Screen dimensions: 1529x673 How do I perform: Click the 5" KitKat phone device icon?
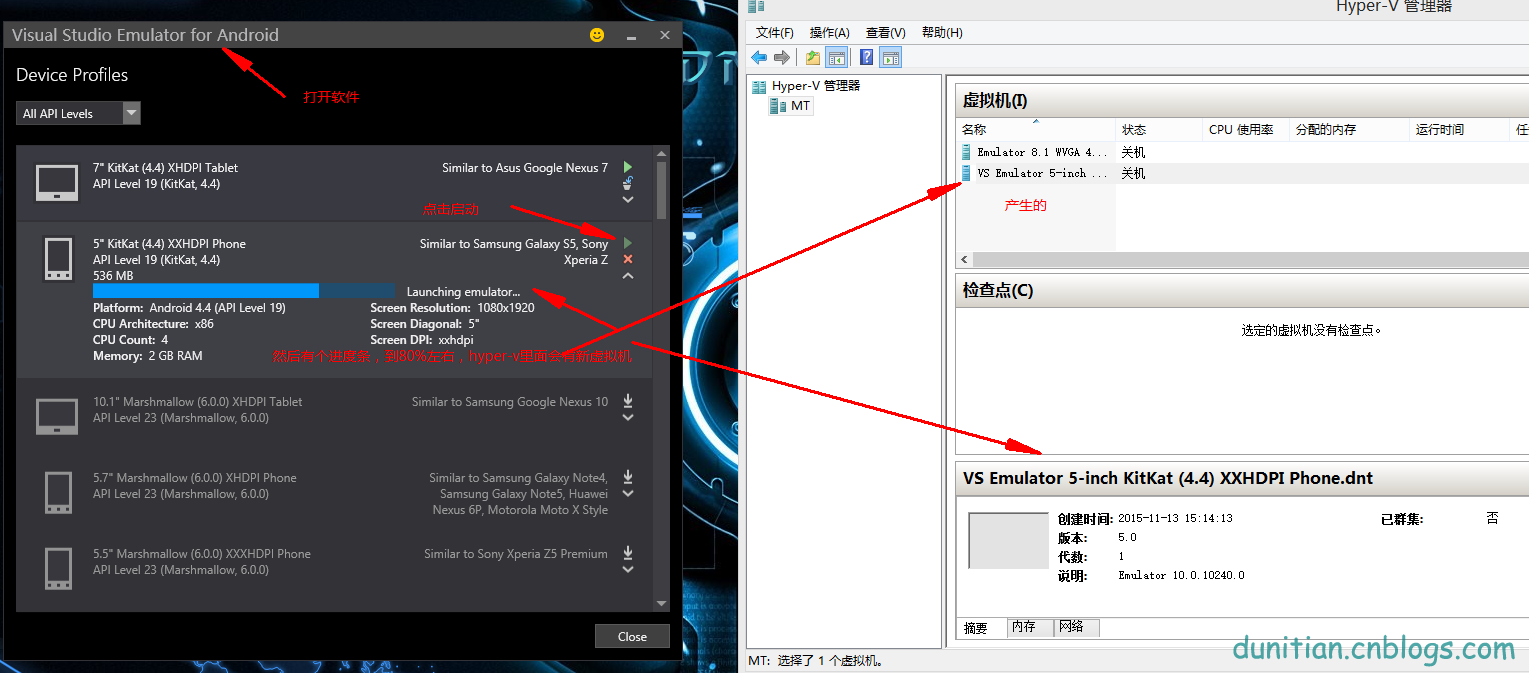[58, 259]
